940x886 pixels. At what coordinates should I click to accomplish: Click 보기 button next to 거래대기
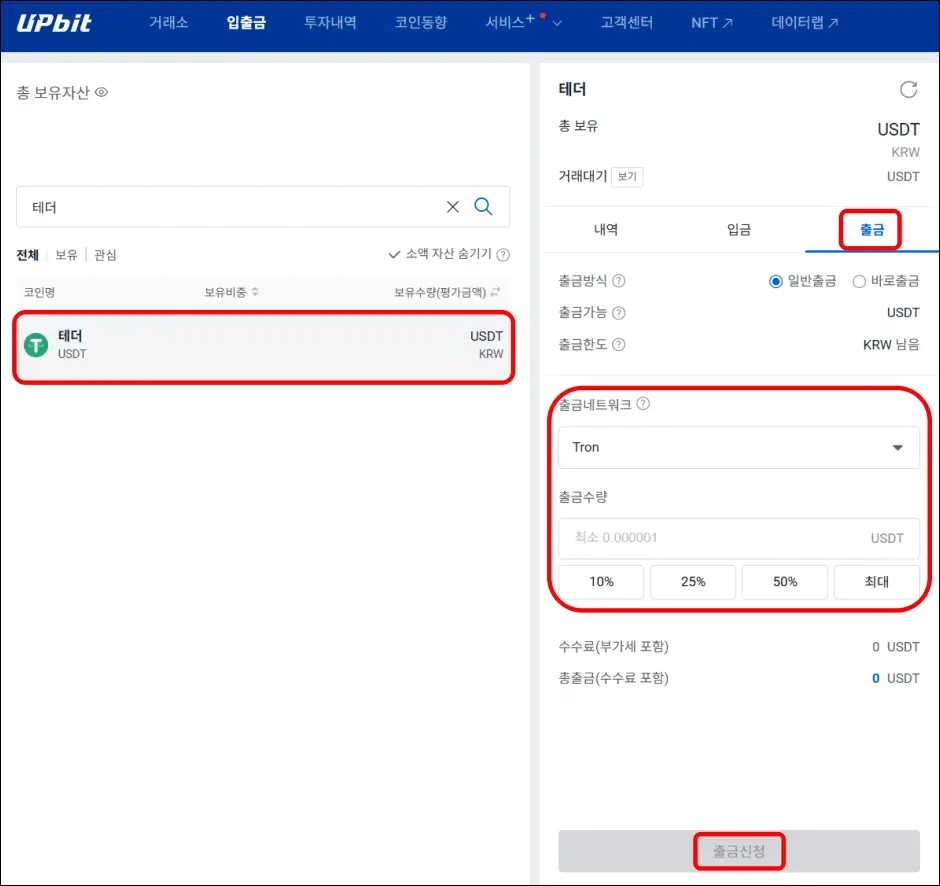point(627,176)
